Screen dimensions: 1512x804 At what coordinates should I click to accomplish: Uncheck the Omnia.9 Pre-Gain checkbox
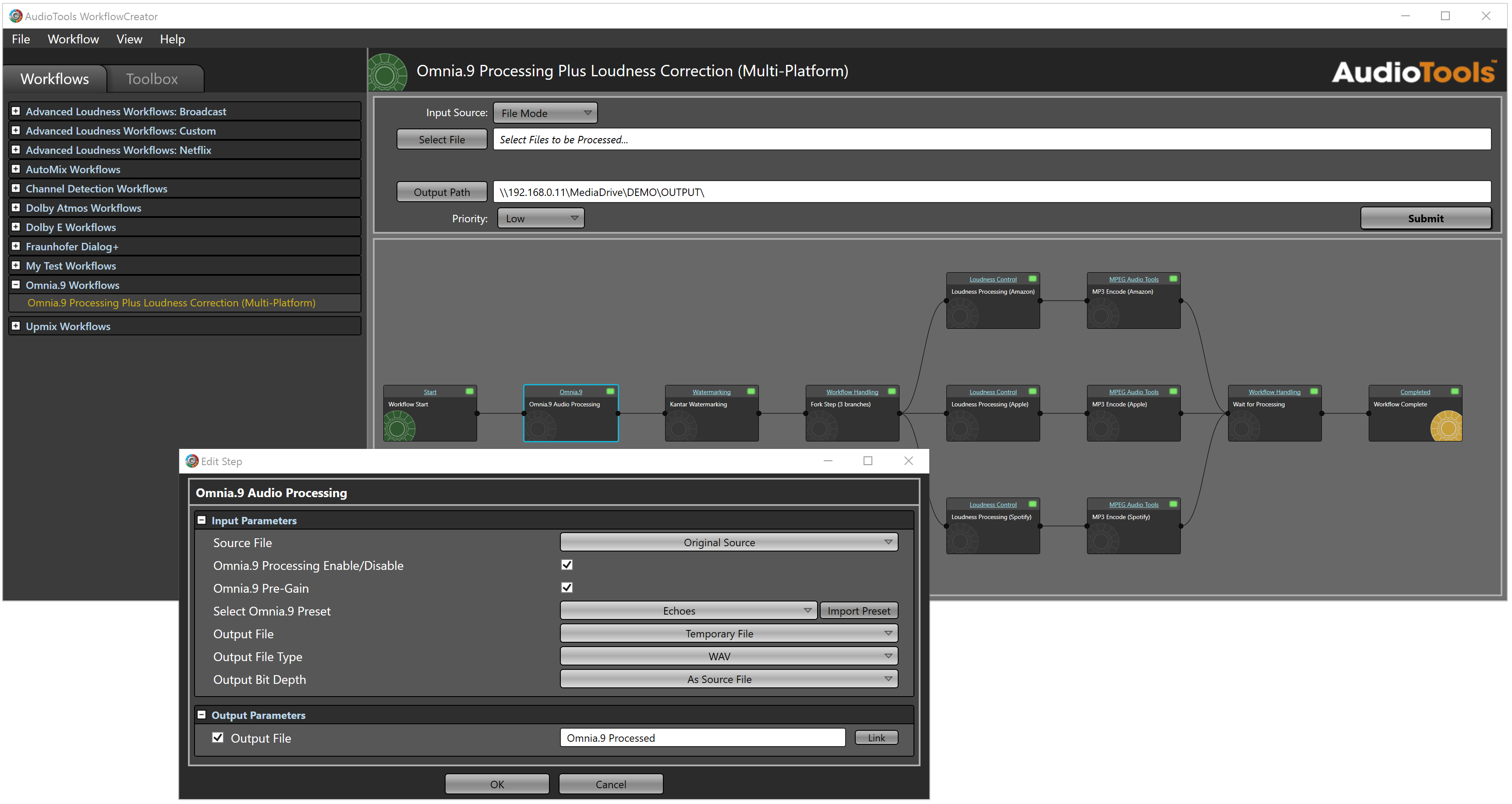567,588
